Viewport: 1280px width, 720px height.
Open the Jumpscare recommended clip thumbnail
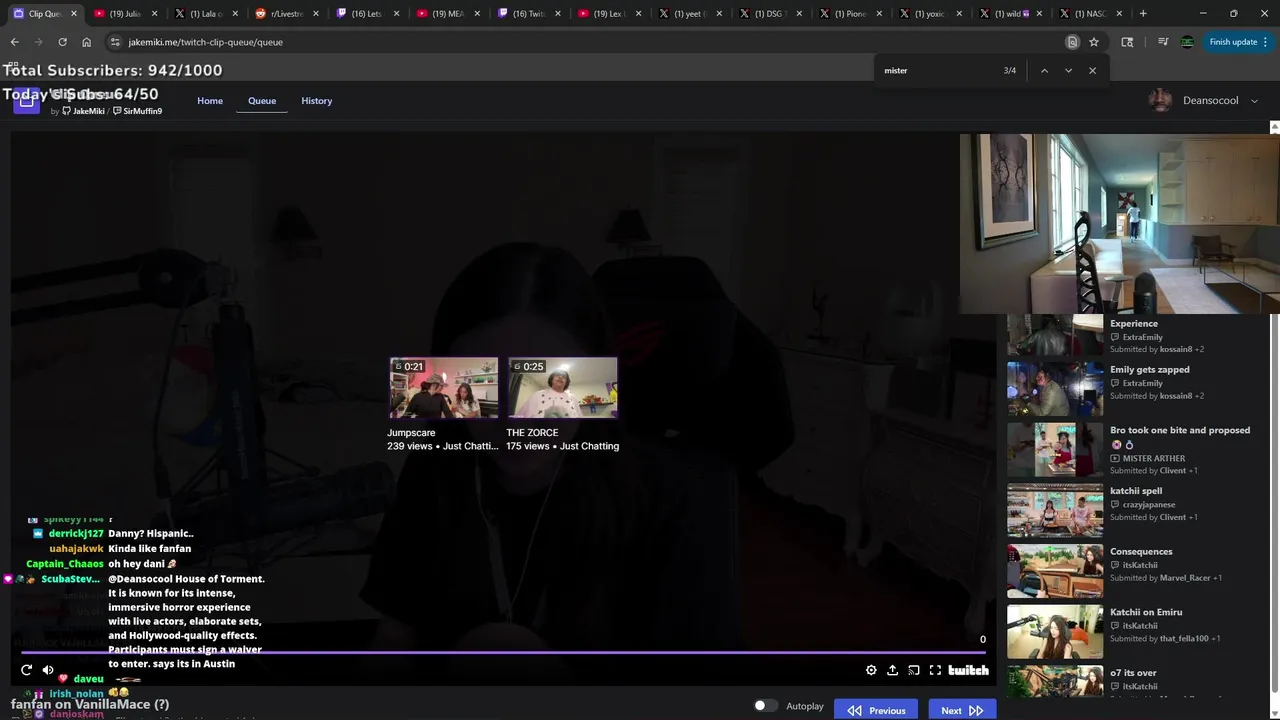pos(443,388)
